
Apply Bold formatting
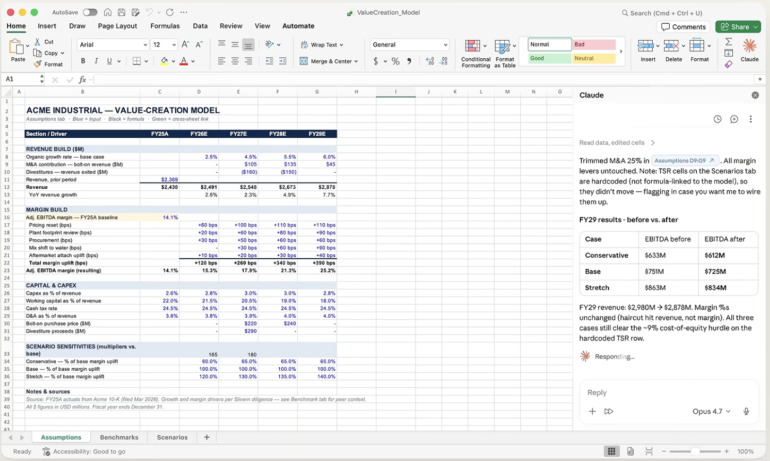pos(83,61)
